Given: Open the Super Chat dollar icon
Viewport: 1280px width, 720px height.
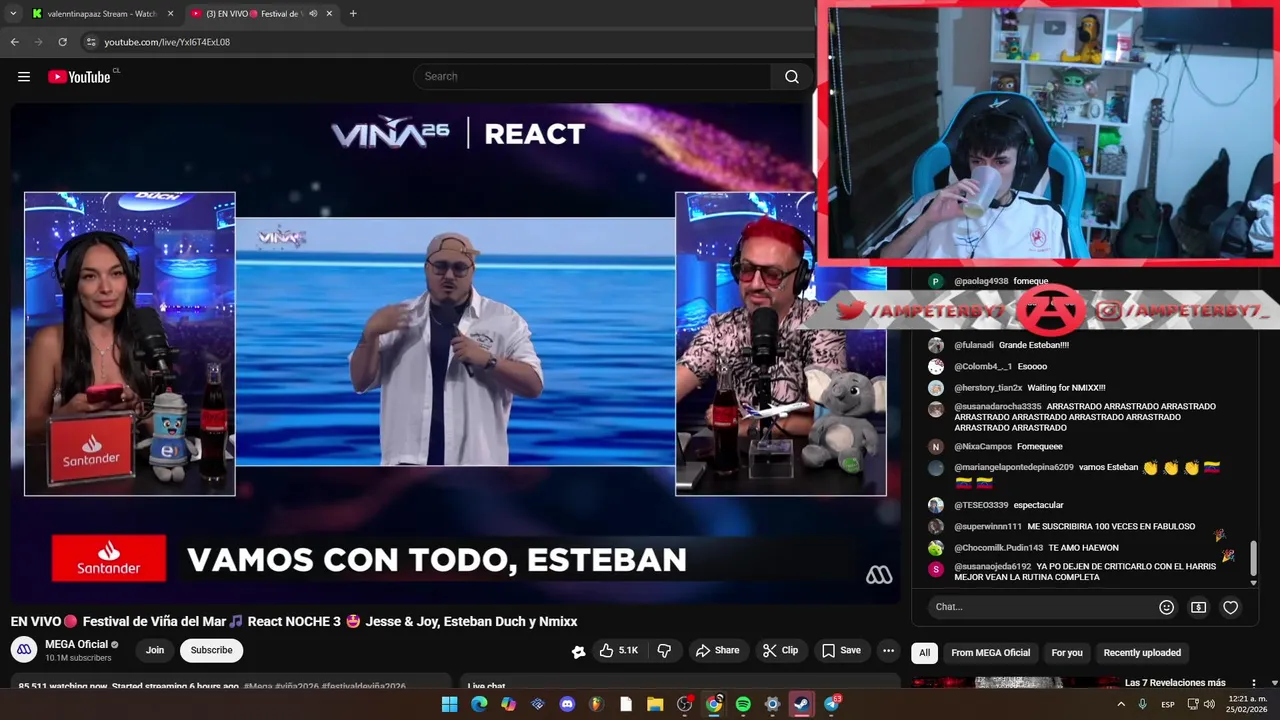Looking at the screenshot, I should [x=1198, y=607].
